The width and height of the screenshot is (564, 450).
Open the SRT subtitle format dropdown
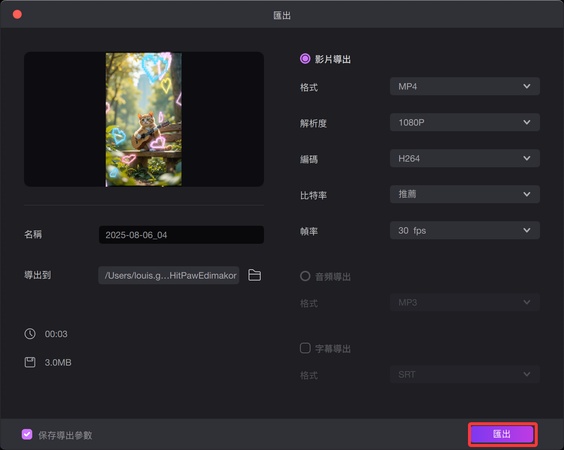click(x=465, y=374)
